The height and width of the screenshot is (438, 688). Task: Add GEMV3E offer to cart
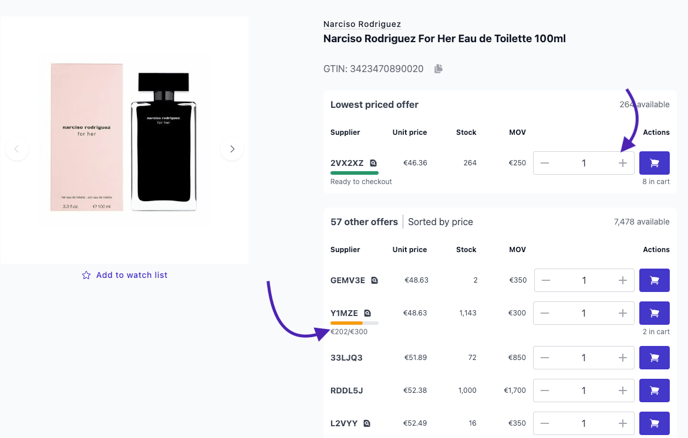(x=654, y=280)
